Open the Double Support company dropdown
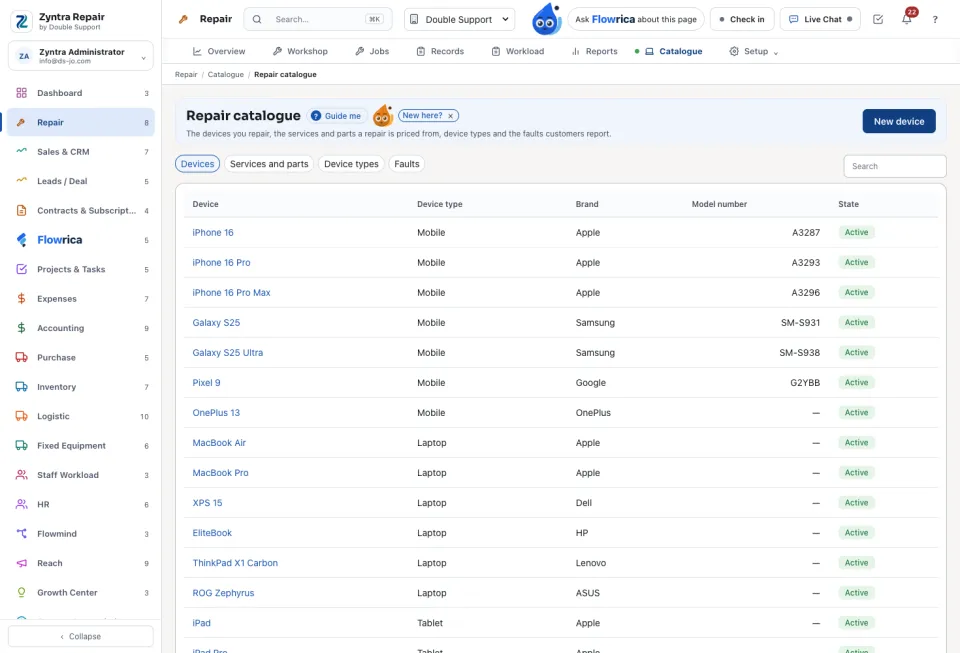This screenshot has height=653, width=960. point(459,20)
